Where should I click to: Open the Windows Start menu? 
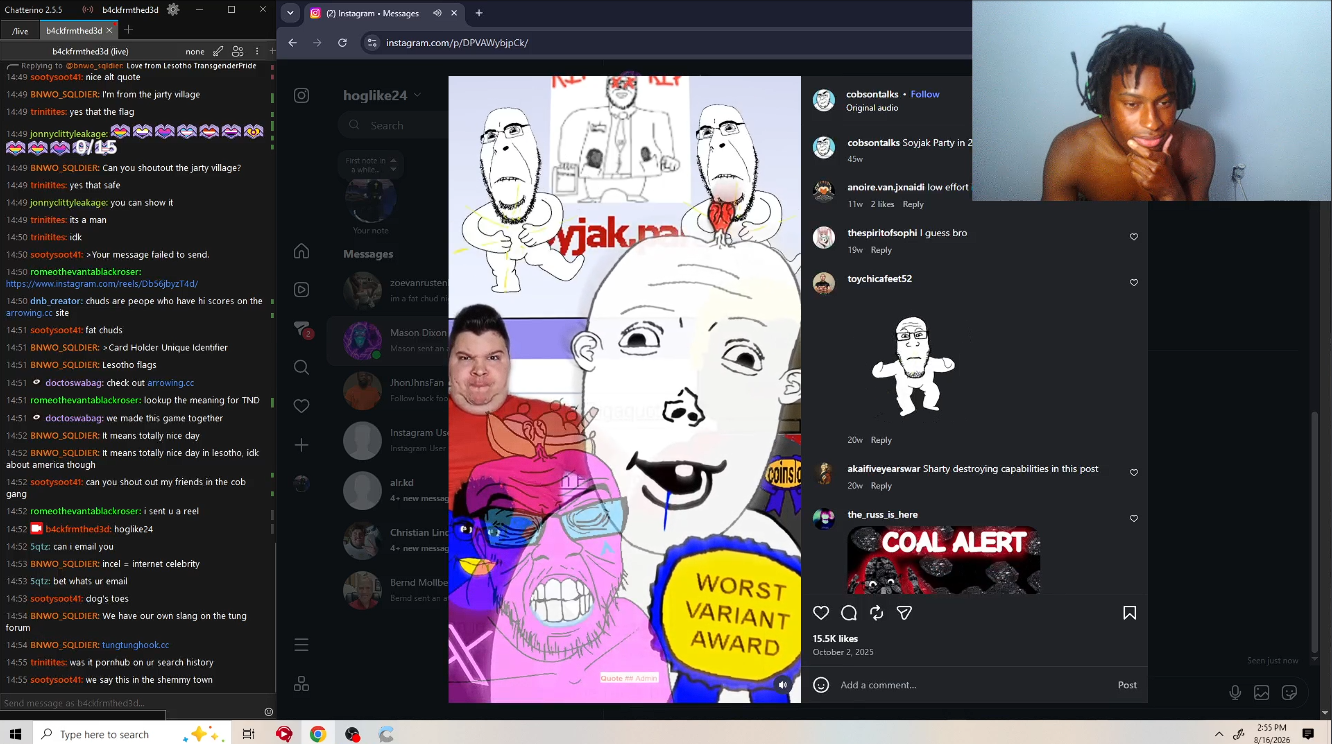15,734
